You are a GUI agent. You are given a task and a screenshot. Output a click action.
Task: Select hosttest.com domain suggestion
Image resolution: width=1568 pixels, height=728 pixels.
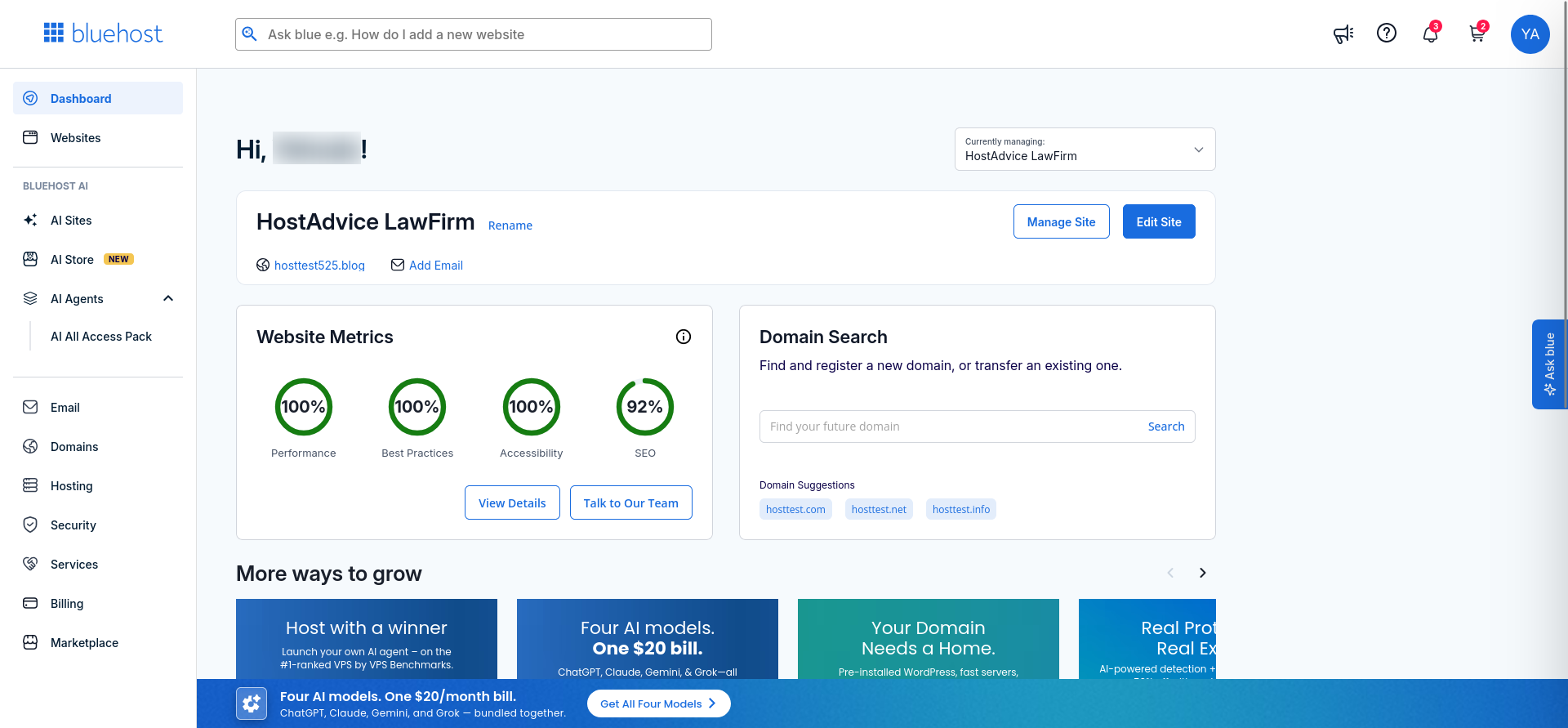pos(795,509)
